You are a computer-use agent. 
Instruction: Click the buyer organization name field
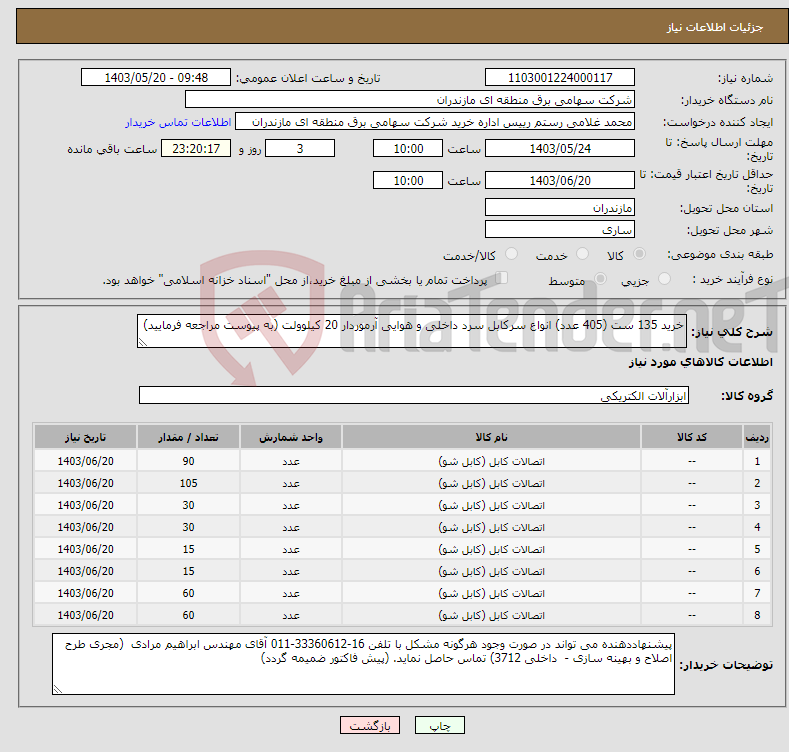410,100
